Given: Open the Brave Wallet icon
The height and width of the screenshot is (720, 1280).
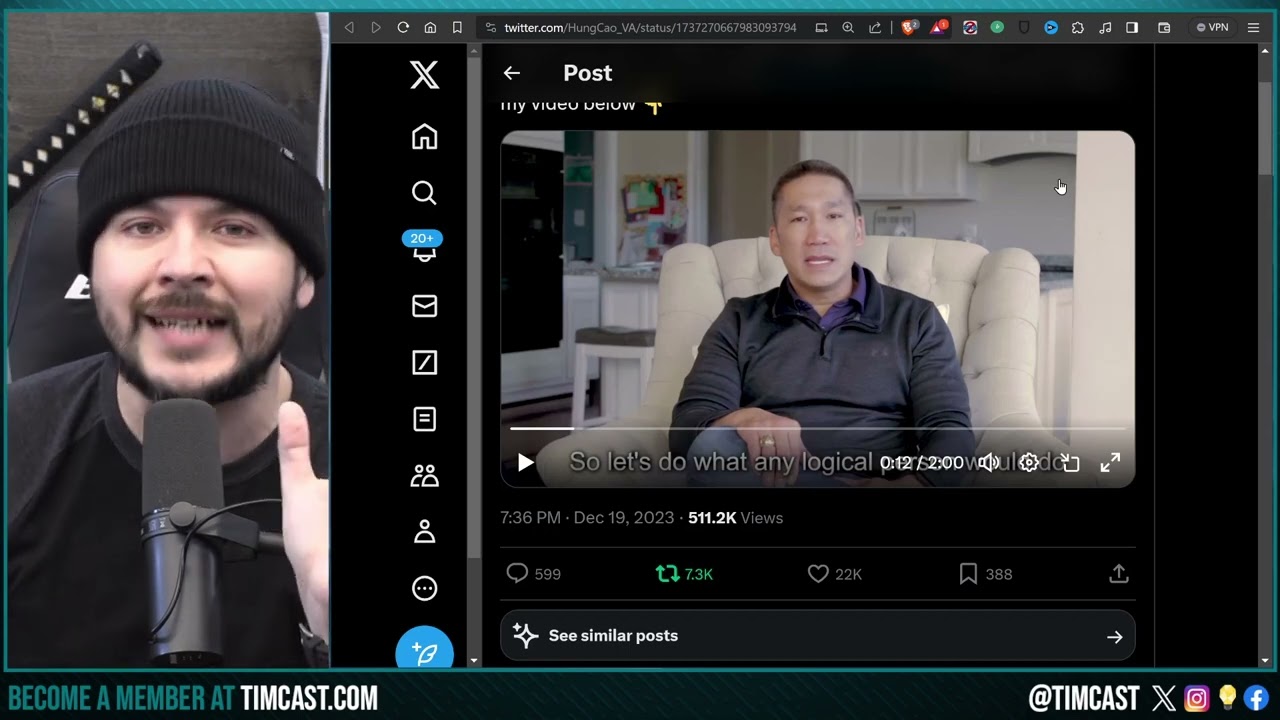Looking at the screenshot, I should 1164,27.
